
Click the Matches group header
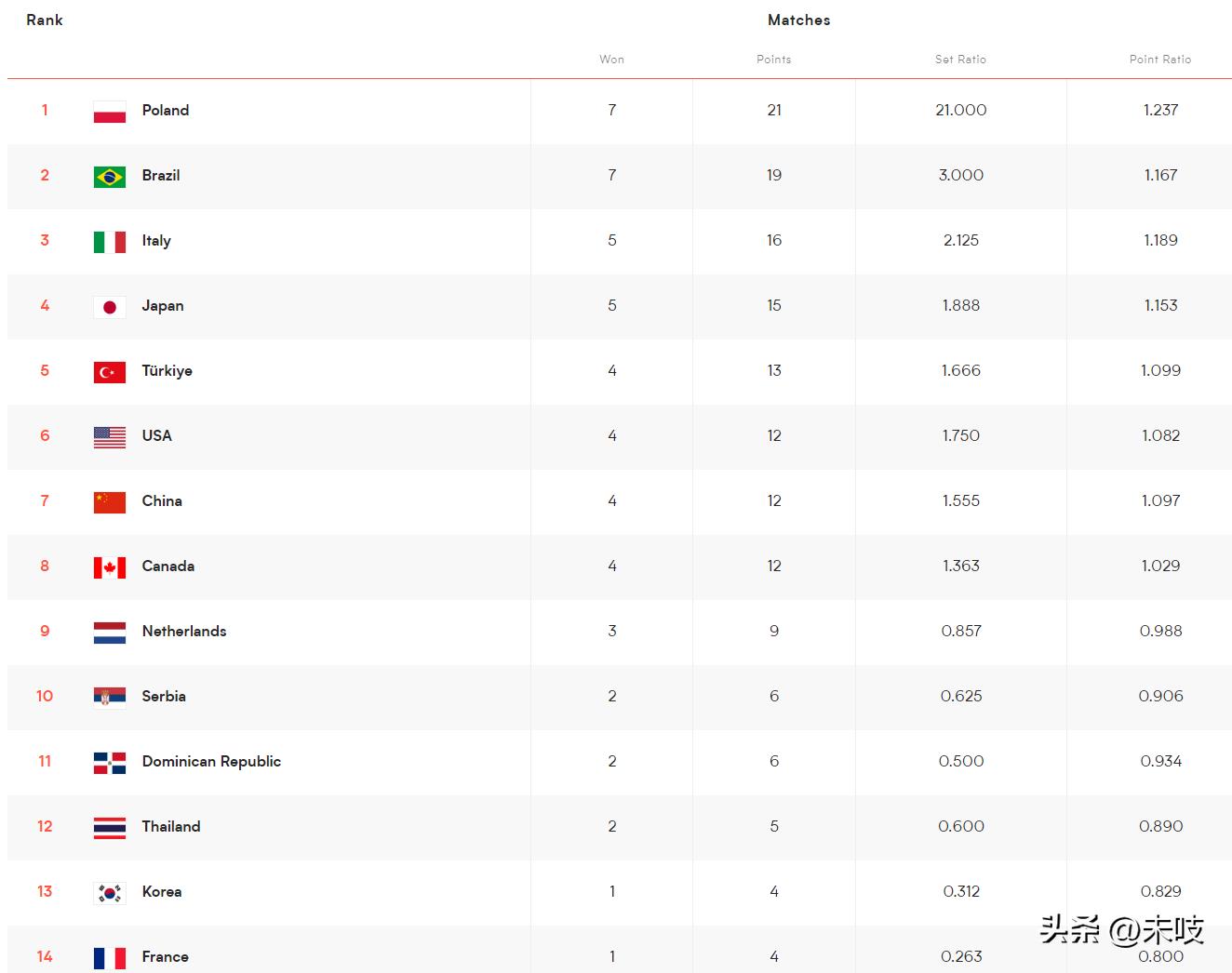[x=798, y=20]
